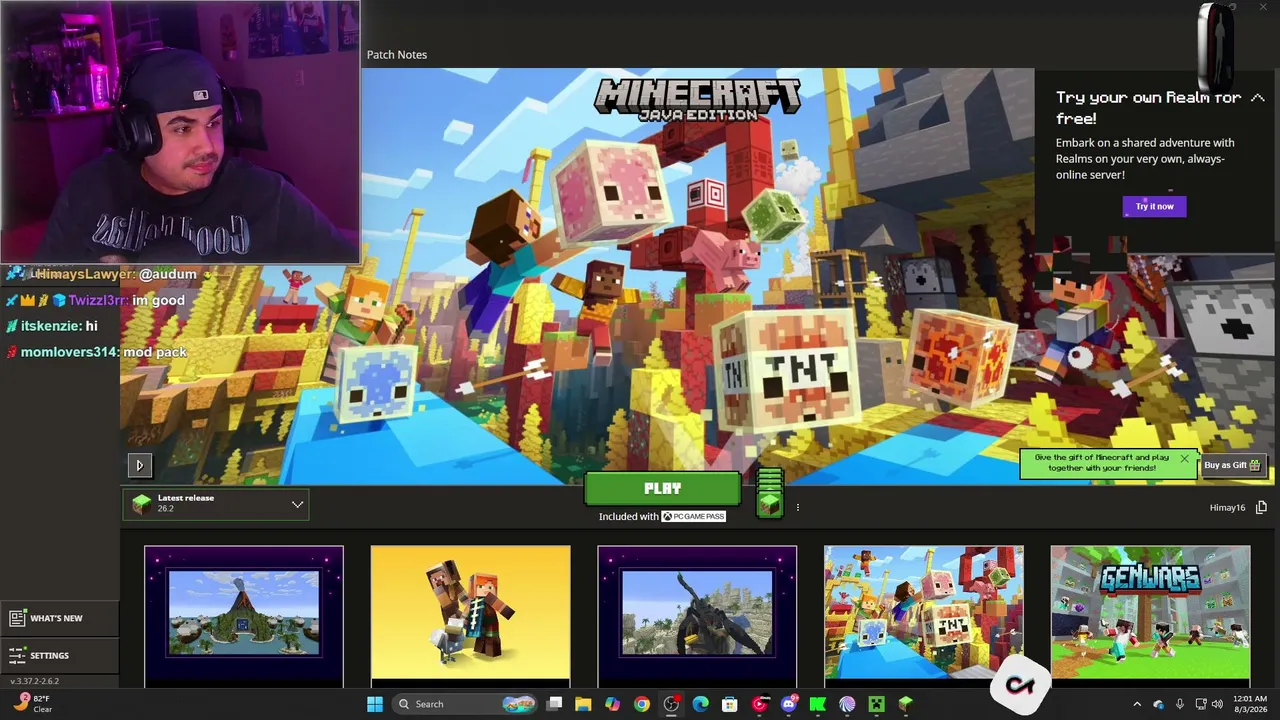Click the launcher version number v.3.37.2-2.6.2
The width and height of the screenshot is (1280, 720).
(35, 681)
